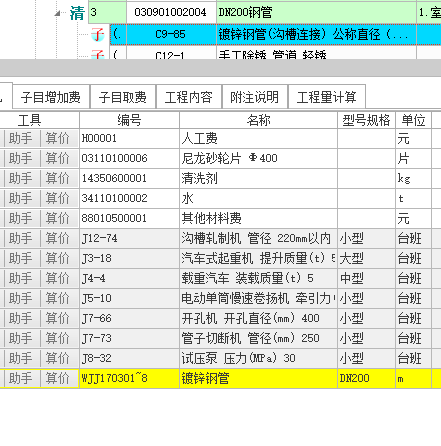Switch to the 子目增加费 tab
This screenshot has height=446, width=441.
[51, 97]
